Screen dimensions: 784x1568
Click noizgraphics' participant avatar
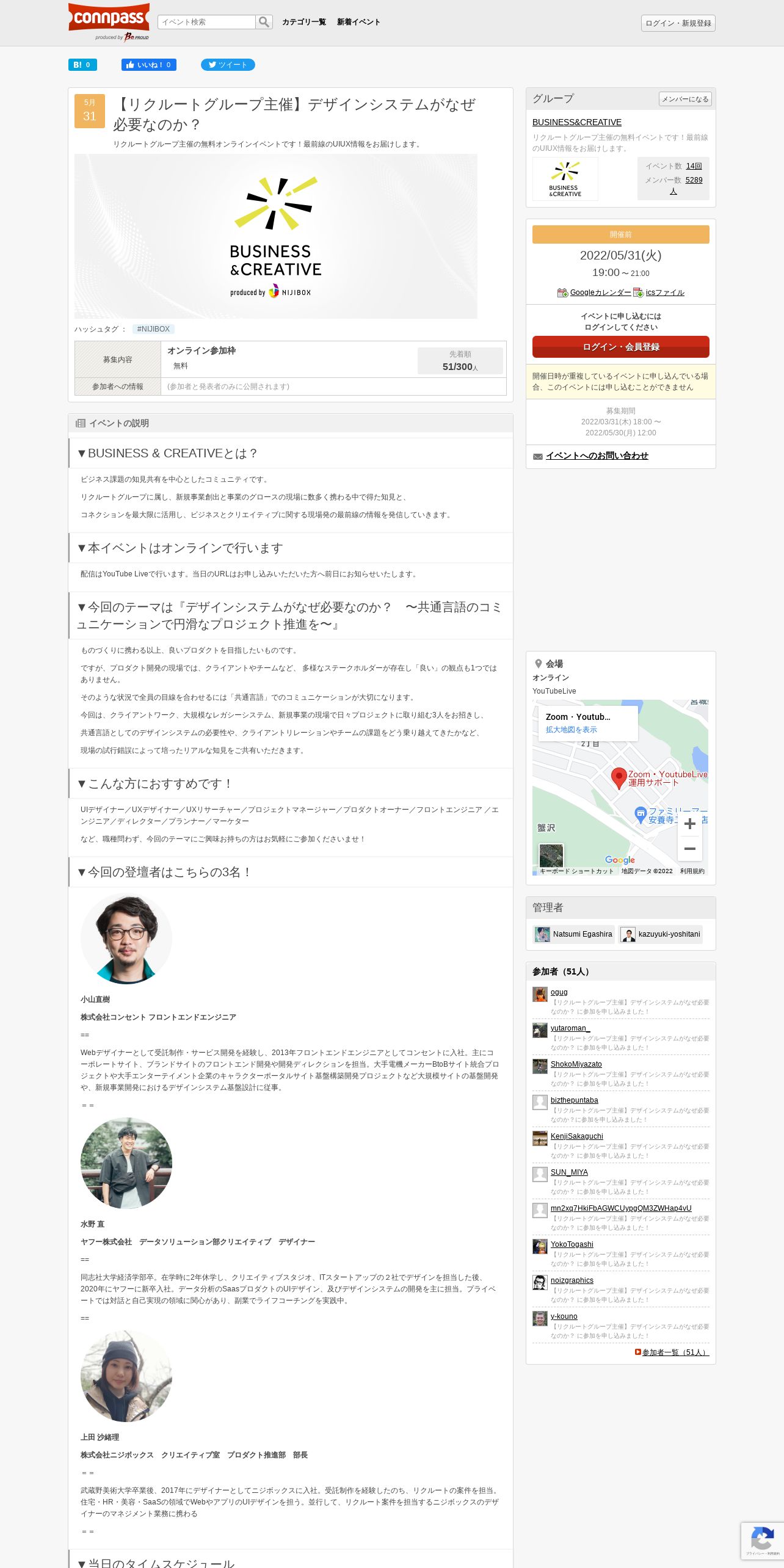point(540,1283)
